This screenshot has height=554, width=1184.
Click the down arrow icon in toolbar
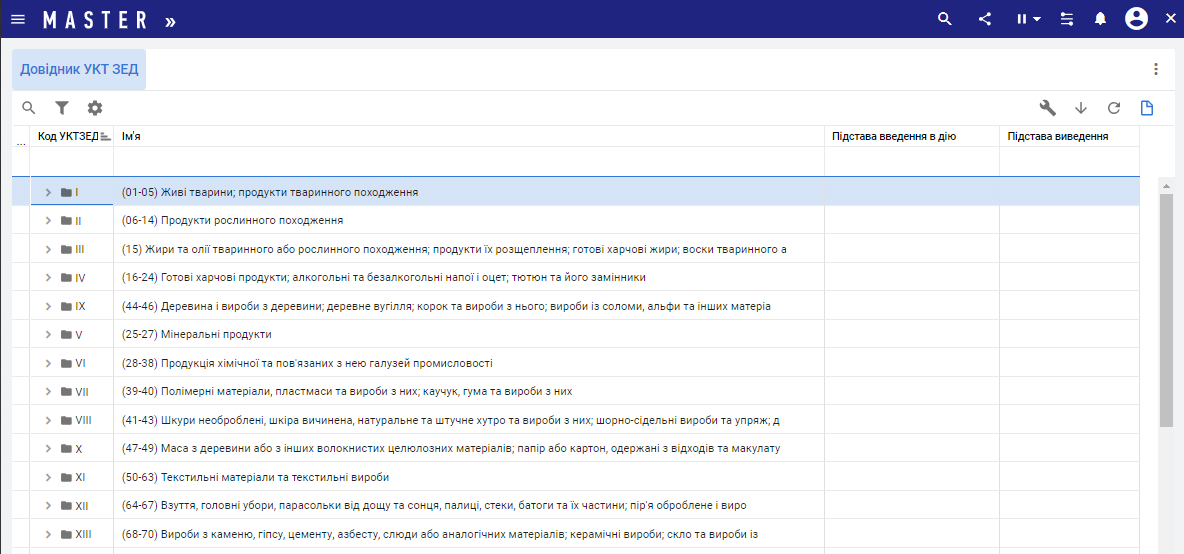(1081, 108)
